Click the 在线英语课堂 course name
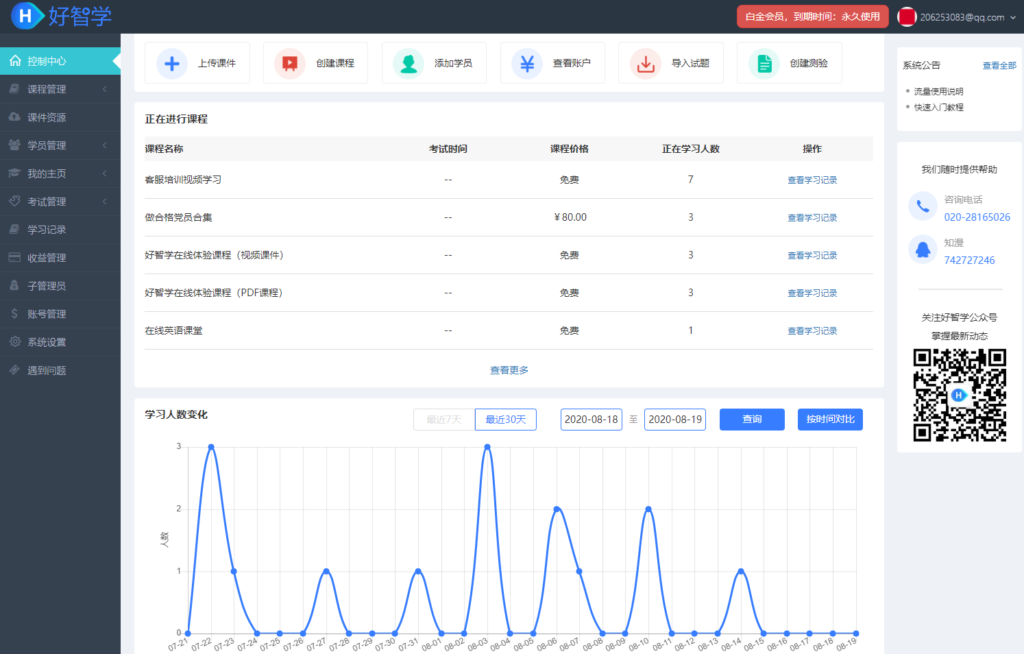The image size is (1024, 654). point(174,331)
